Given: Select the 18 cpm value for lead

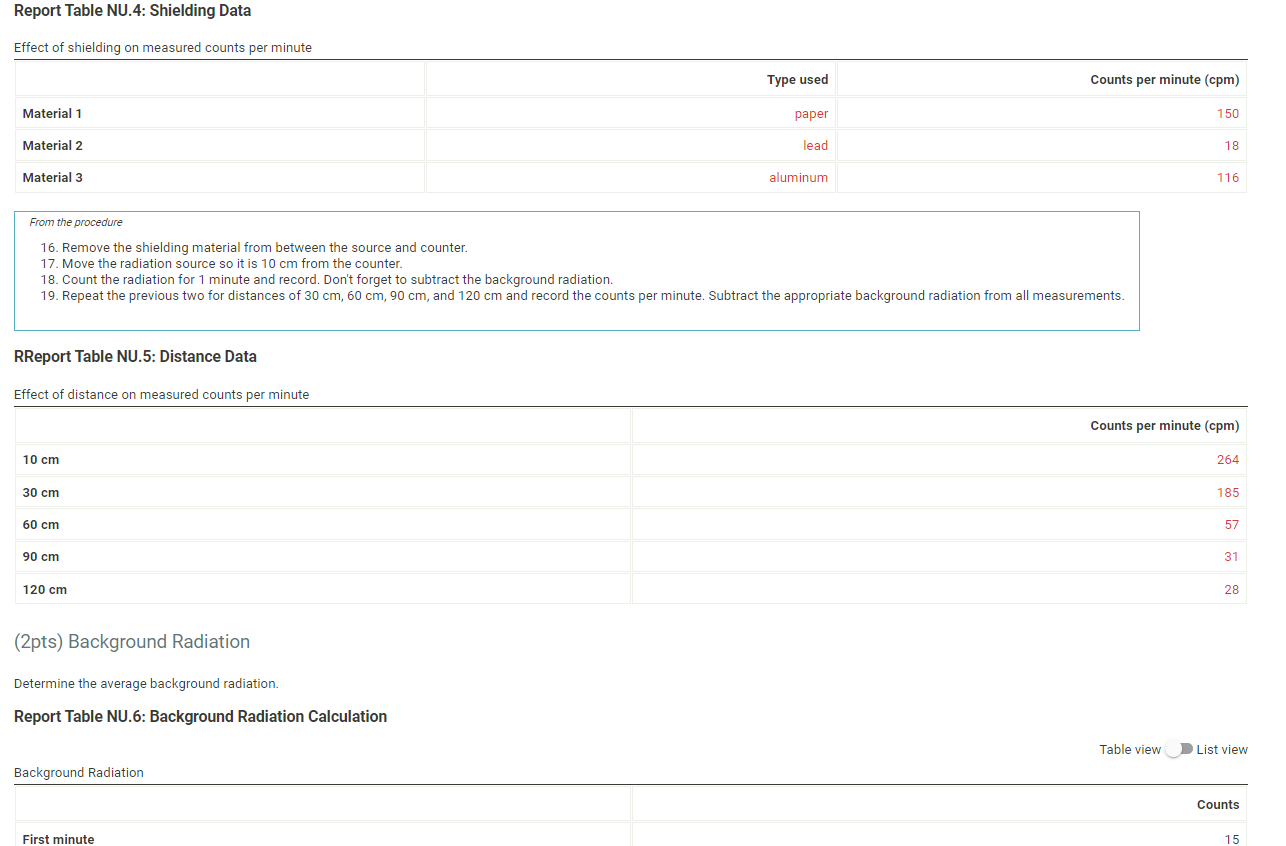Looking at the screenshot, I should tap(1231, 145).
